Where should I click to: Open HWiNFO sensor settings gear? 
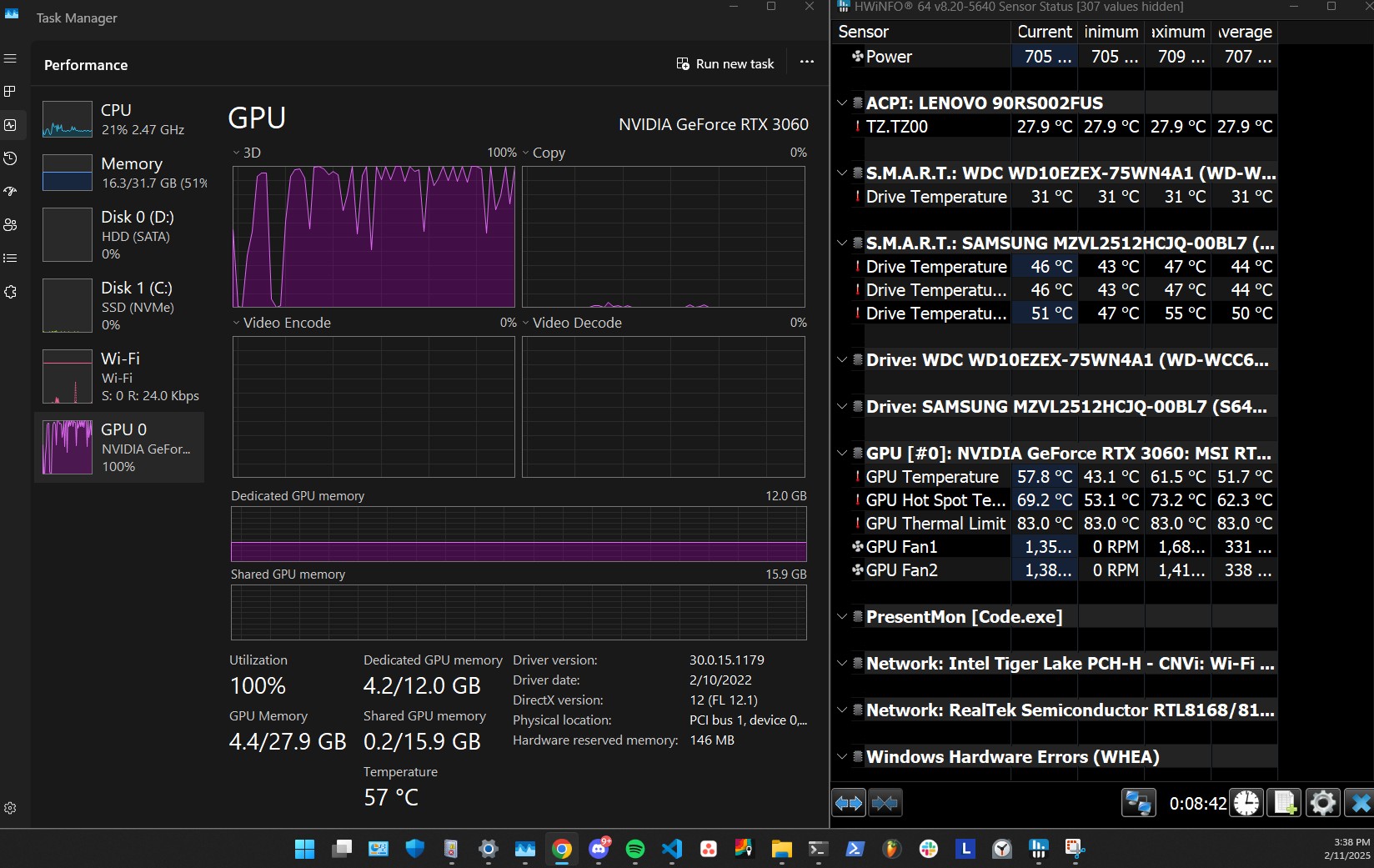[1323, 803]
